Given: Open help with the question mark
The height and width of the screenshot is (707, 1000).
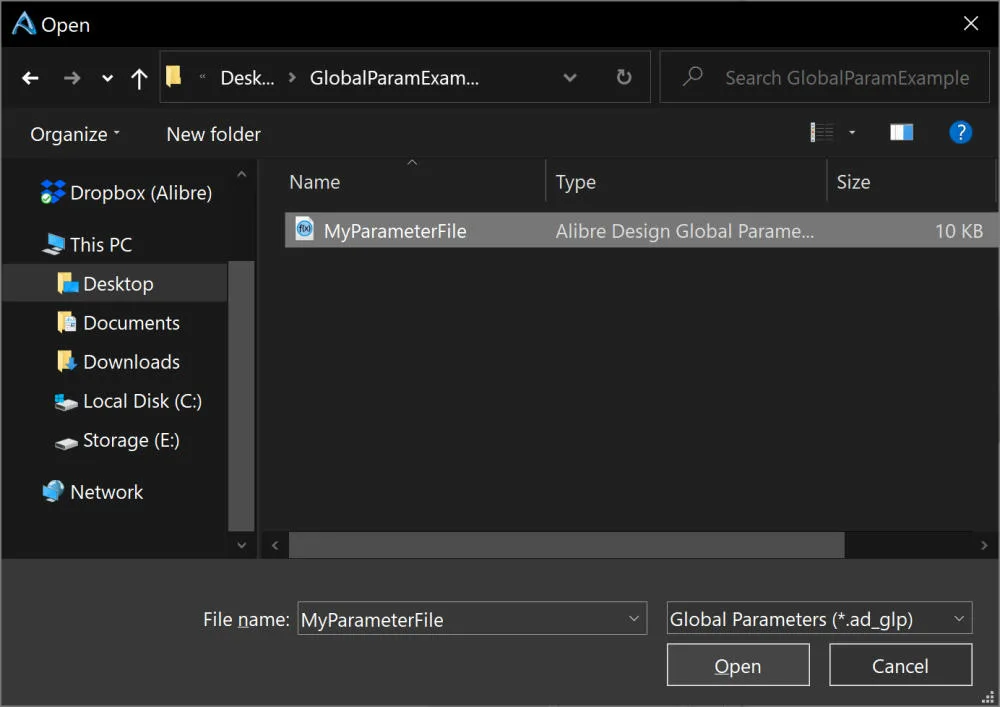Looking at the screenshot, I should 960,132.
